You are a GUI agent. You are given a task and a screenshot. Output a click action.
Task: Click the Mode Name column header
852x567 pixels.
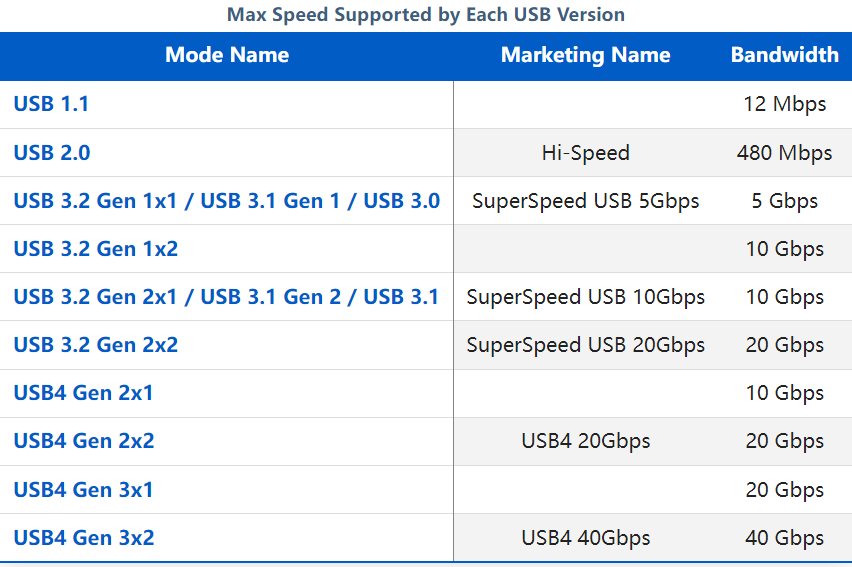[x=227, y=55]
